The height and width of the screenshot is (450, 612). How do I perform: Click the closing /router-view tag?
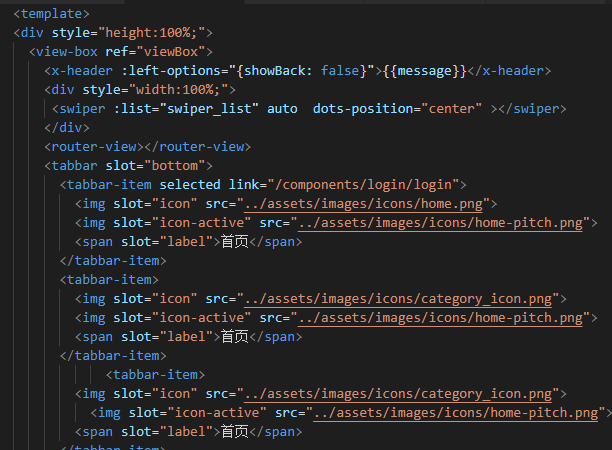197,147
